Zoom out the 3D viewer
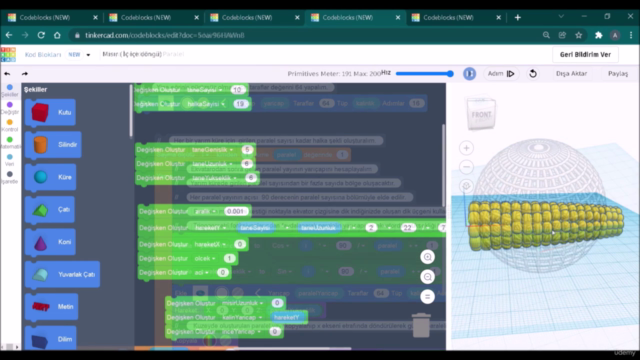This screenshot has width=640, height=360. coord(467,167)
